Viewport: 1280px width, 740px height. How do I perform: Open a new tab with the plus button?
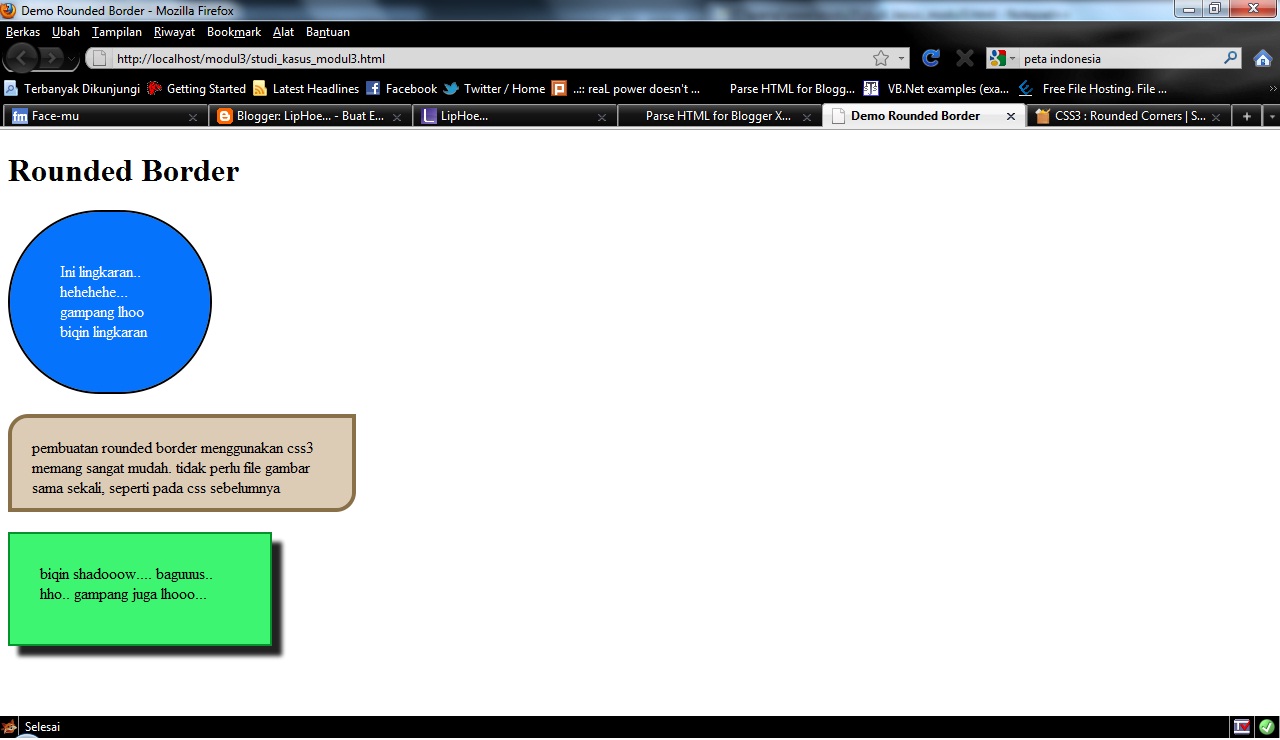click(1246, 115)
